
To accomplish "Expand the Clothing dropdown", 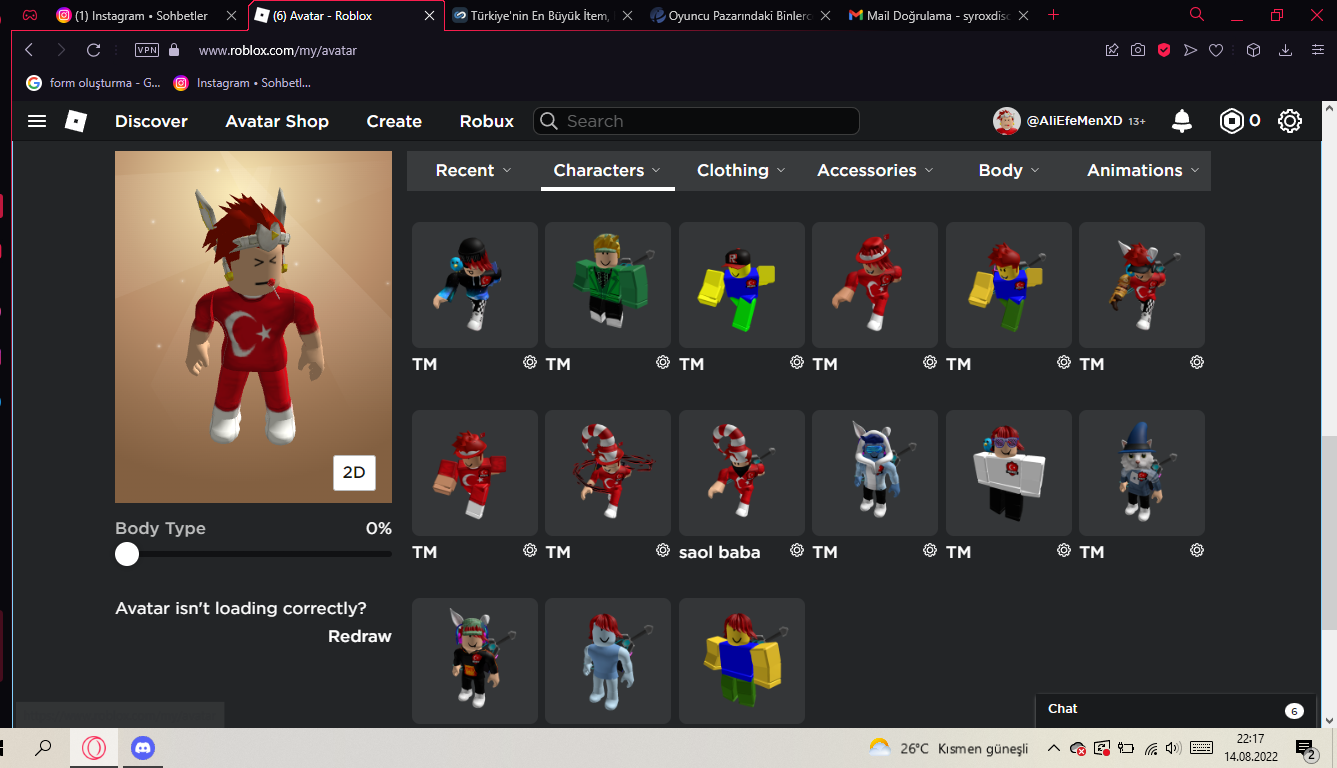I will click(x=741, y=170).
